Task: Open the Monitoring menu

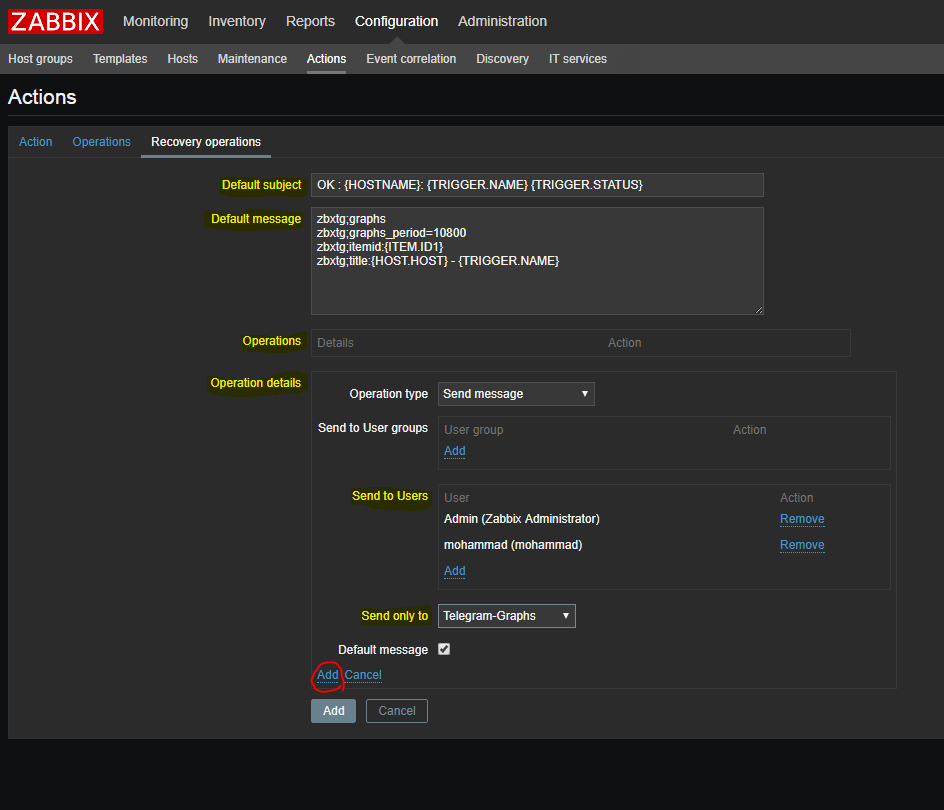Action: pos(155,21)
